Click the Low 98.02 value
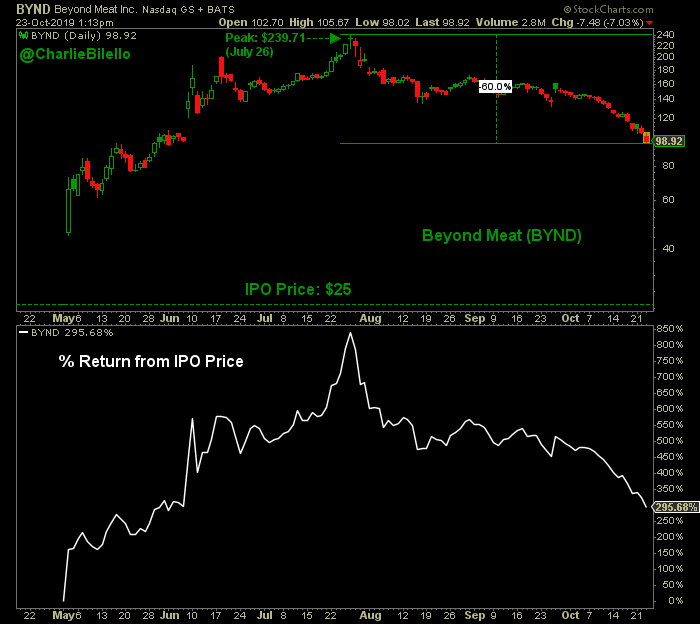Viewport: 700px width, 624px height. pyautogui.click(x=382, y=22)
